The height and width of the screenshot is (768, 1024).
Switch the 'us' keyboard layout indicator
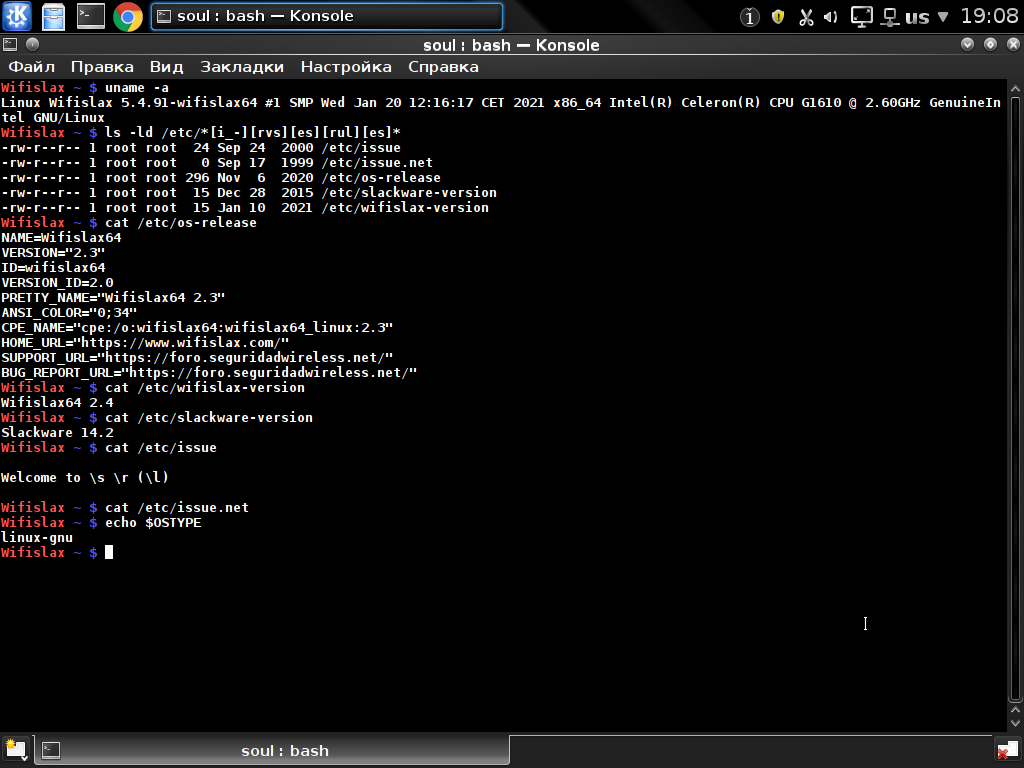tap(917, 17)
